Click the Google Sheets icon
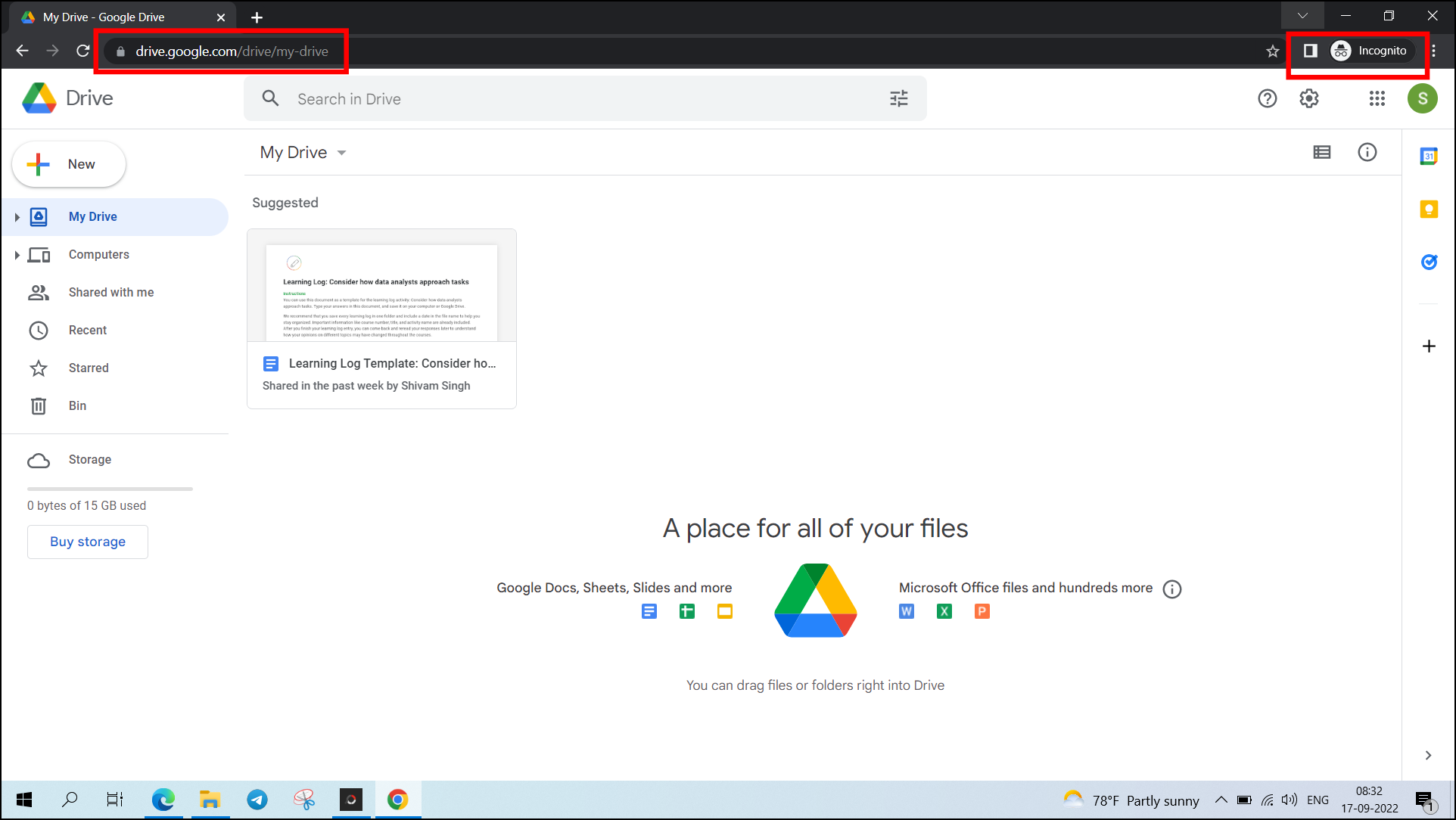1456x820 pixels. [686, 611]
